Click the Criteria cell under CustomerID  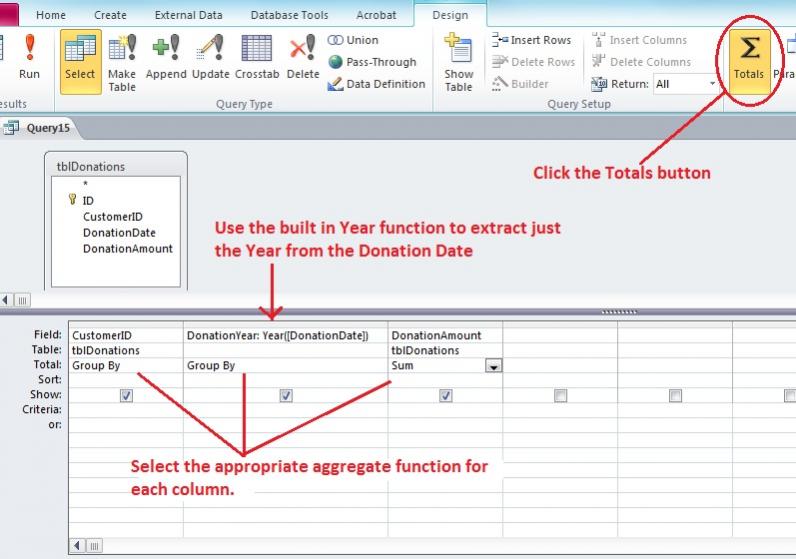[126, 409]
